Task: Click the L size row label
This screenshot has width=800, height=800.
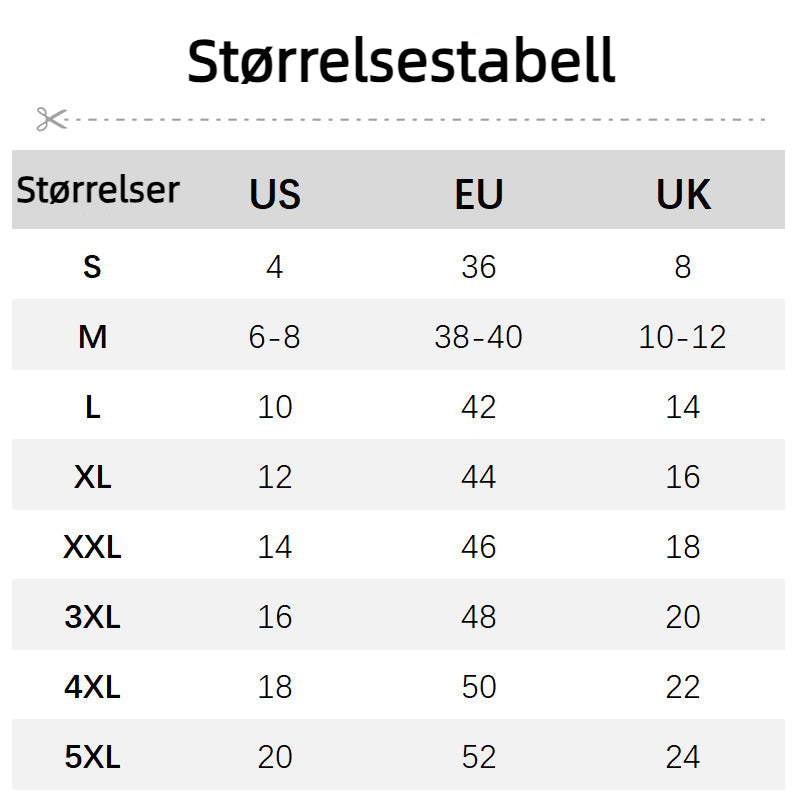Action: point(92,407)
